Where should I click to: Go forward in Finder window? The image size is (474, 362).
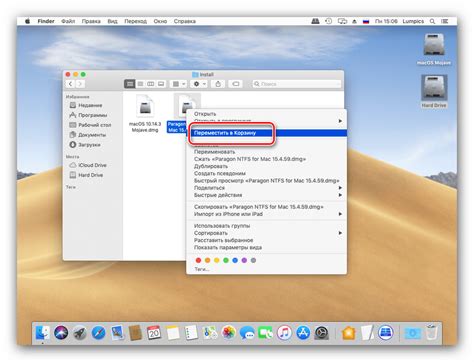pyautogui.click(x=80, y=84)
